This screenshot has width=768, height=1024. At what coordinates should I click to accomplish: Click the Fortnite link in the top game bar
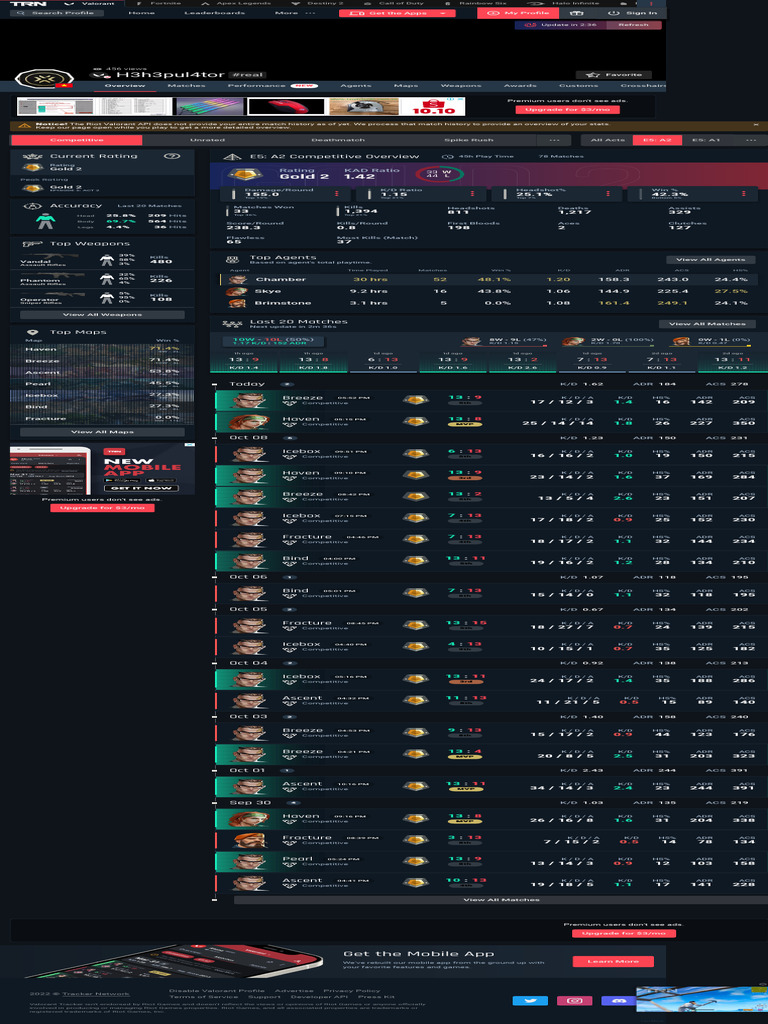click(161, 3)
